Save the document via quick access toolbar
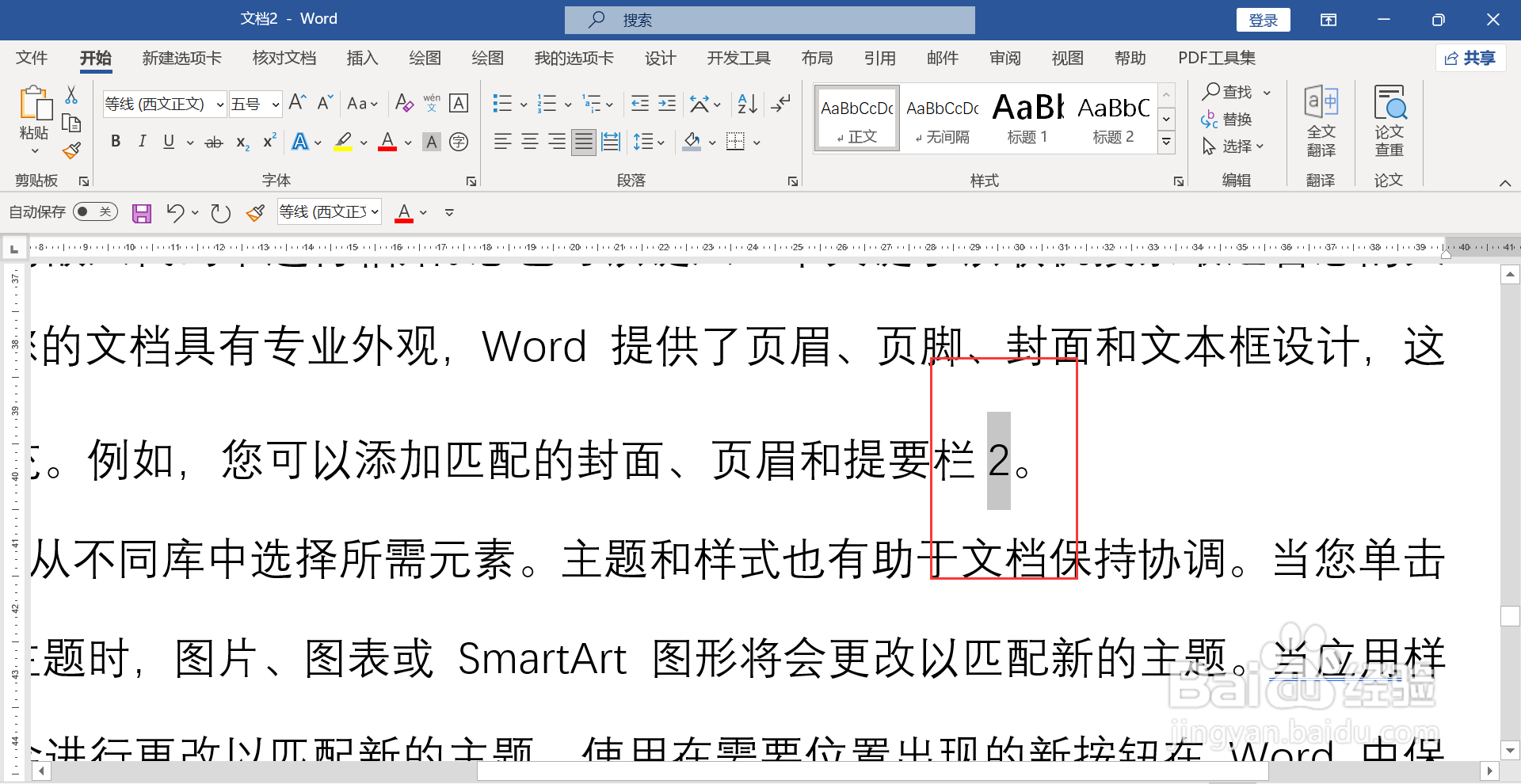 click(x=142, y=212)
